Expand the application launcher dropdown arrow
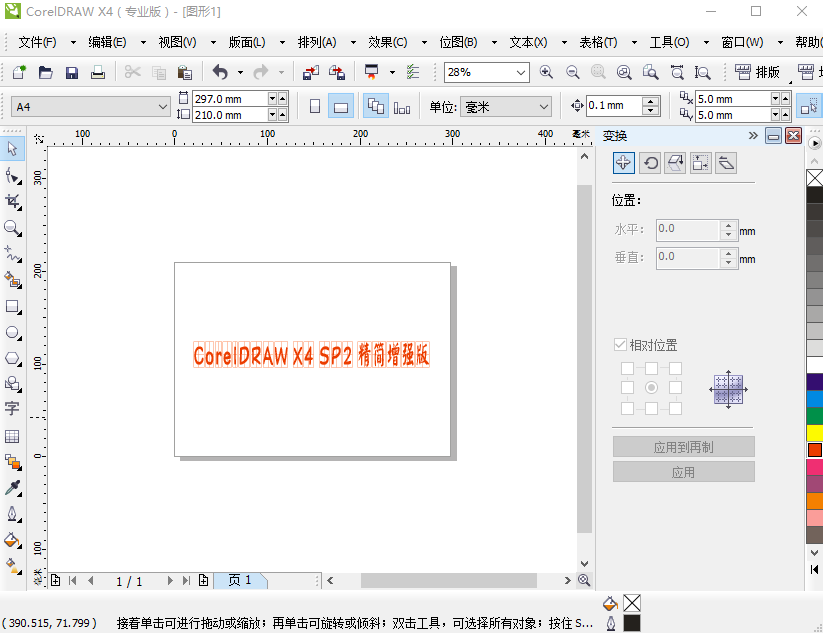Screen dimensions: 823x633 [x=392, y=72]
